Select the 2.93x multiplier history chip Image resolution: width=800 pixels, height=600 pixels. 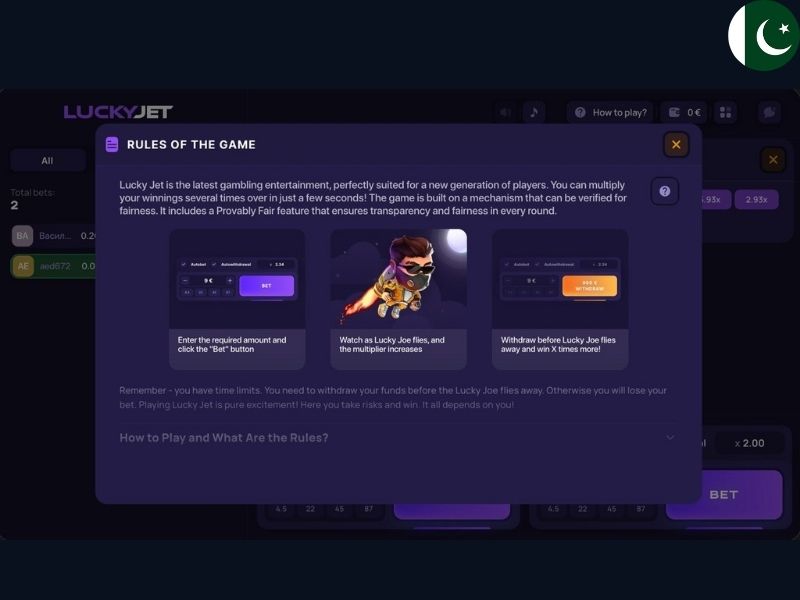[x=756, y=199]
